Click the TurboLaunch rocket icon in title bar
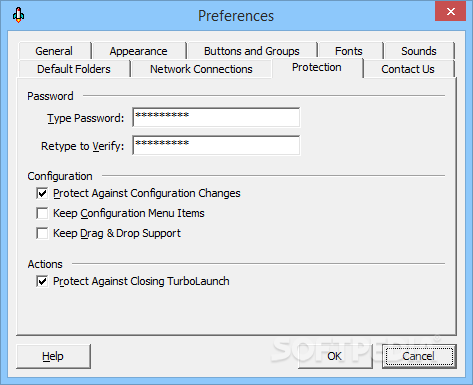473x385 pixels. pyautogui.click(x=18, y=15)
